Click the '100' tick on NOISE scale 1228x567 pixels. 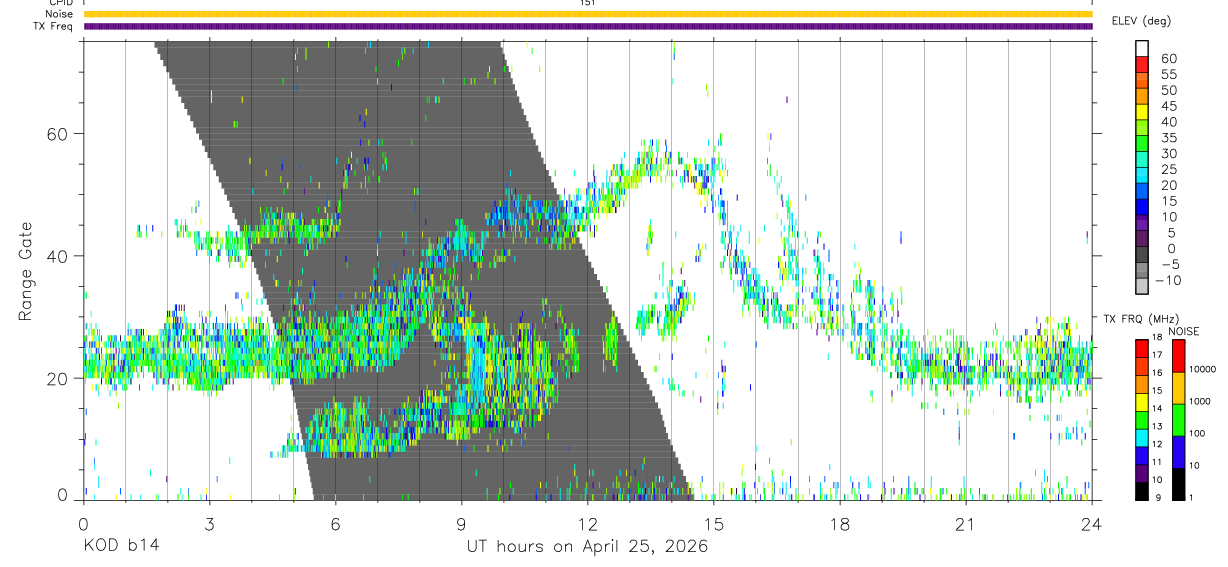click(1197, 434)
